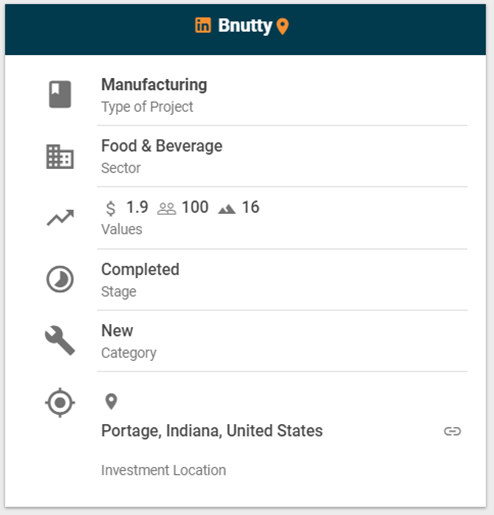Click the gray pin above Portage address
Viewport: 494px width, 515px height.
coord(111,401)
